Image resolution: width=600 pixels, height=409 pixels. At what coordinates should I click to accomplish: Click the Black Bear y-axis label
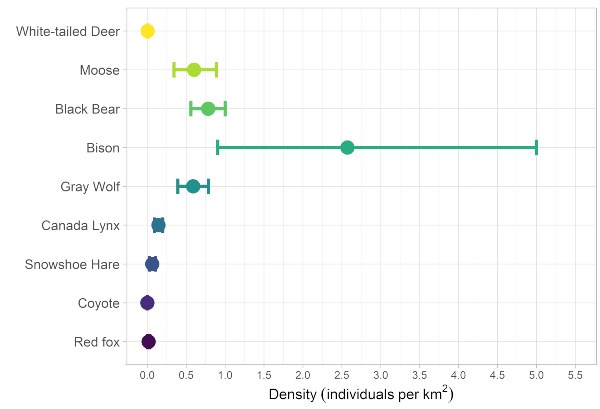[x=88, y=109]
